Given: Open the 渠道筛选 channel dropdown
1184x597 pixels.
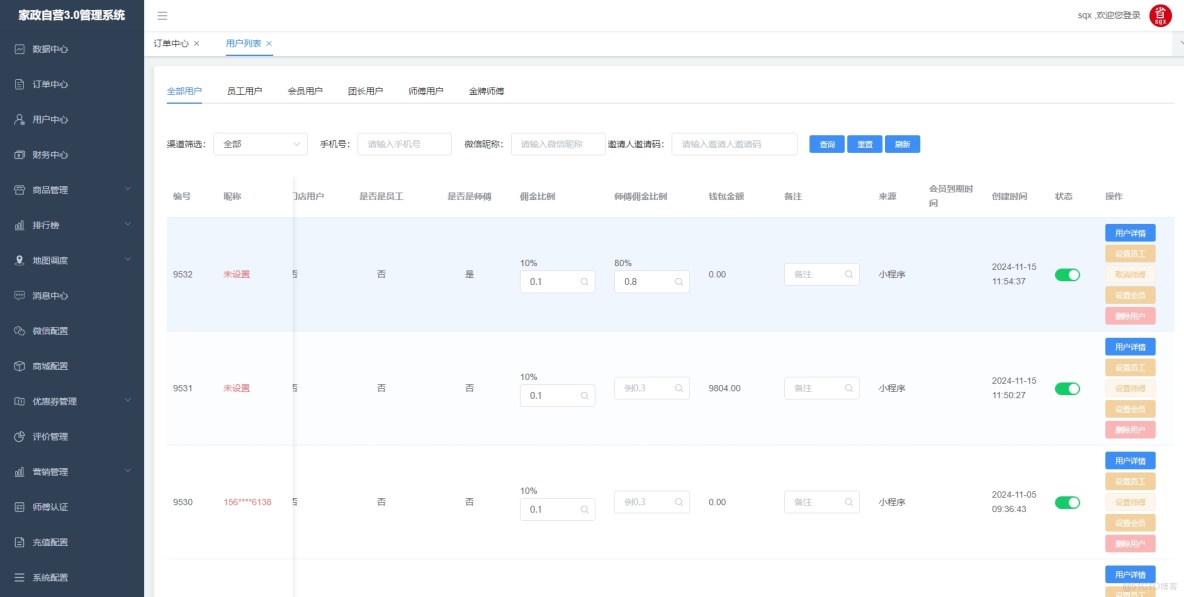Looking at the screenshot, I should pyautogui.click(x=260, y=144).
